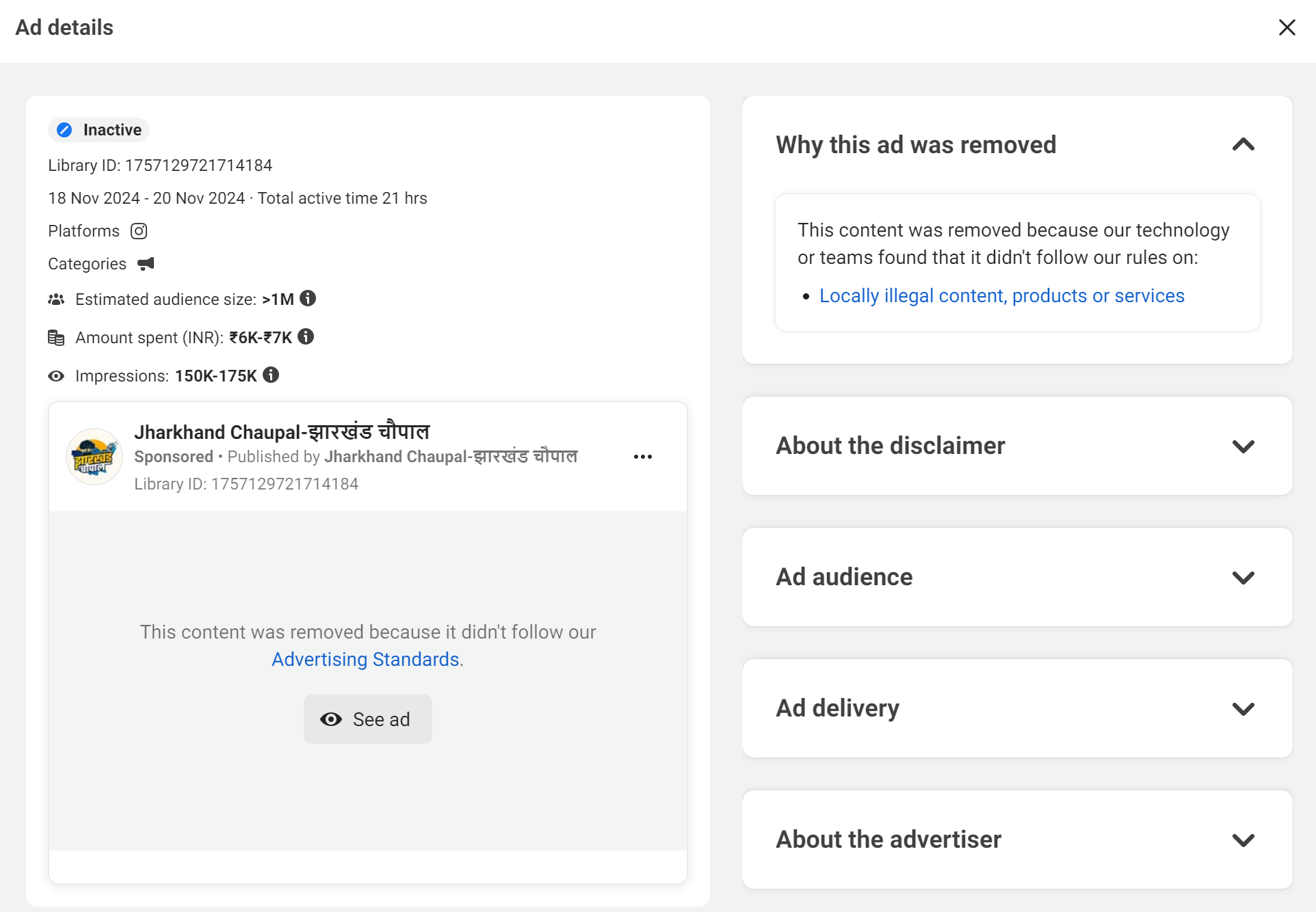This screenshot has width=1316, height=912.
Task: Open info tooltip for Impressions
Action: coord(271,375)
